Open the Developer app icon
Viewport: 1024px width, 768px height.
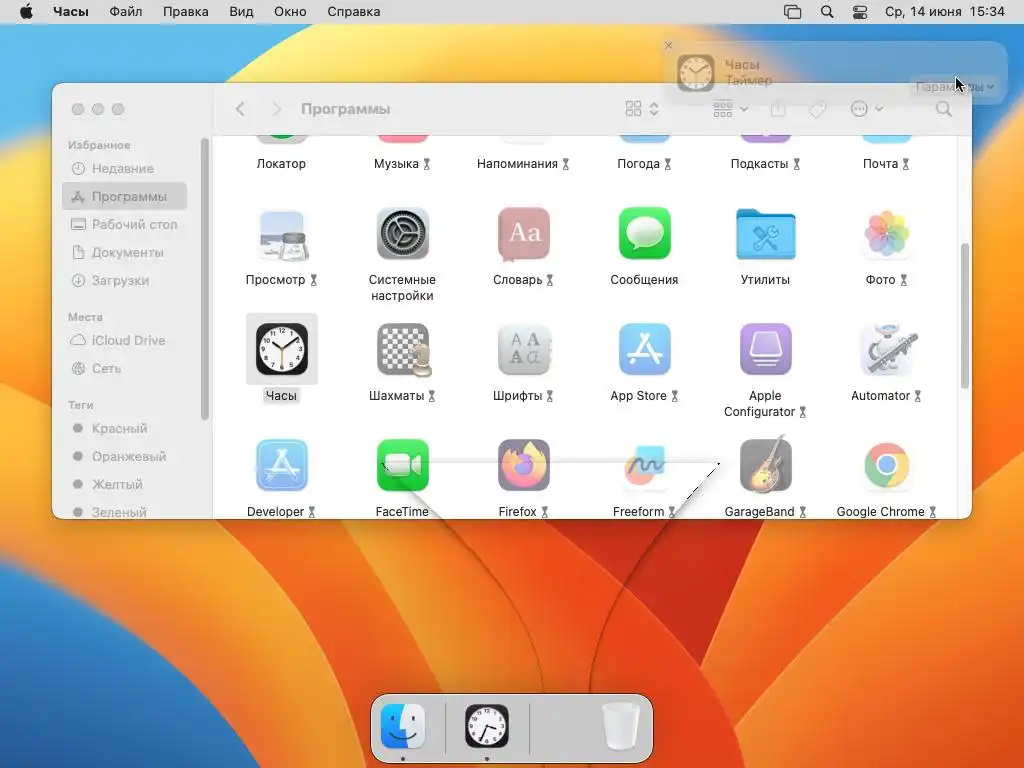pos(281,465)
